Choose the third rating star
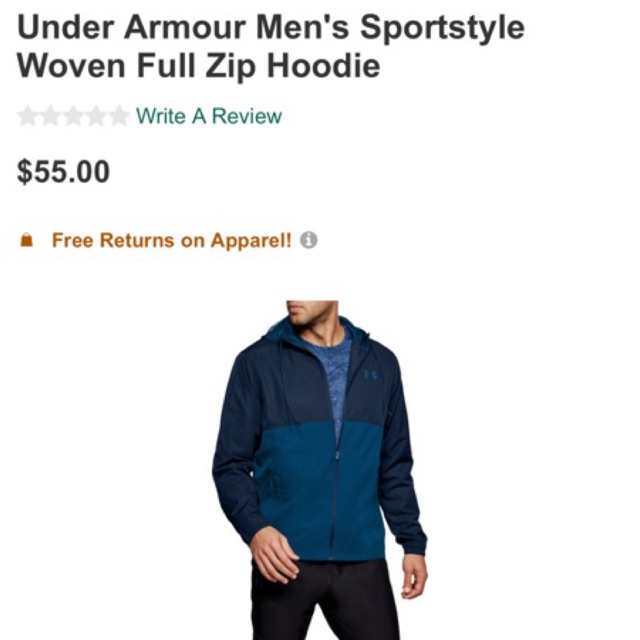The width and height of the screenshot is (640, 640). (x=73, y=116)
